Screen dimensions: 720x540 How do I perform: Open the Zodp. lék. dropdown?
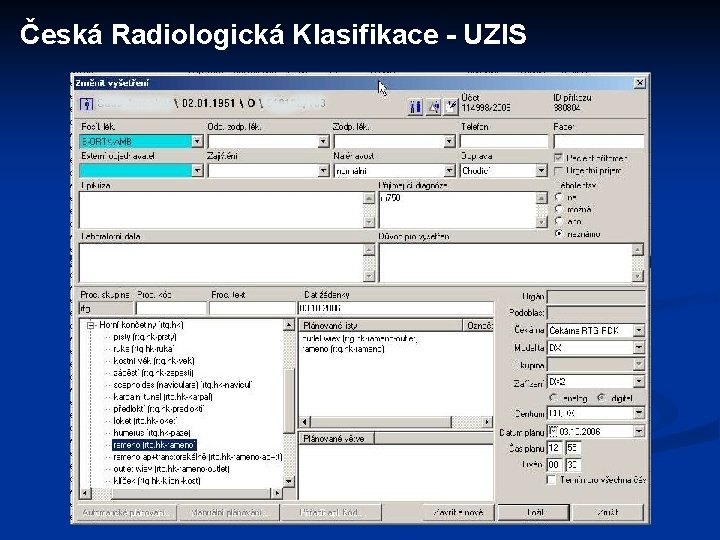[450, 141]
